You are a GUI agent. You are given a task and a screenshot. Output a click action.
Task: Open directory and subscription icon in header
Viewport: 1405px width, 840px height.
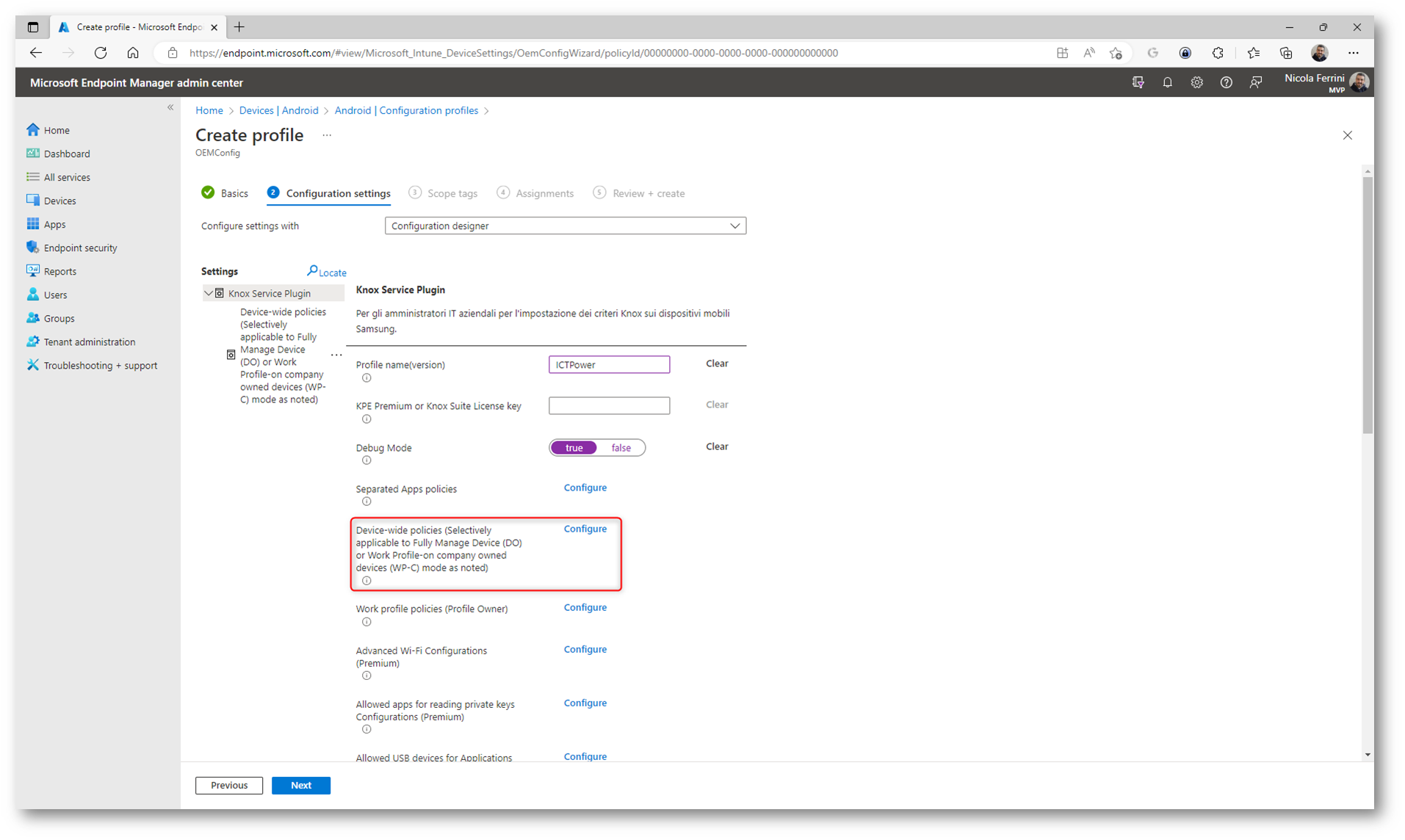pos(1138,83)
